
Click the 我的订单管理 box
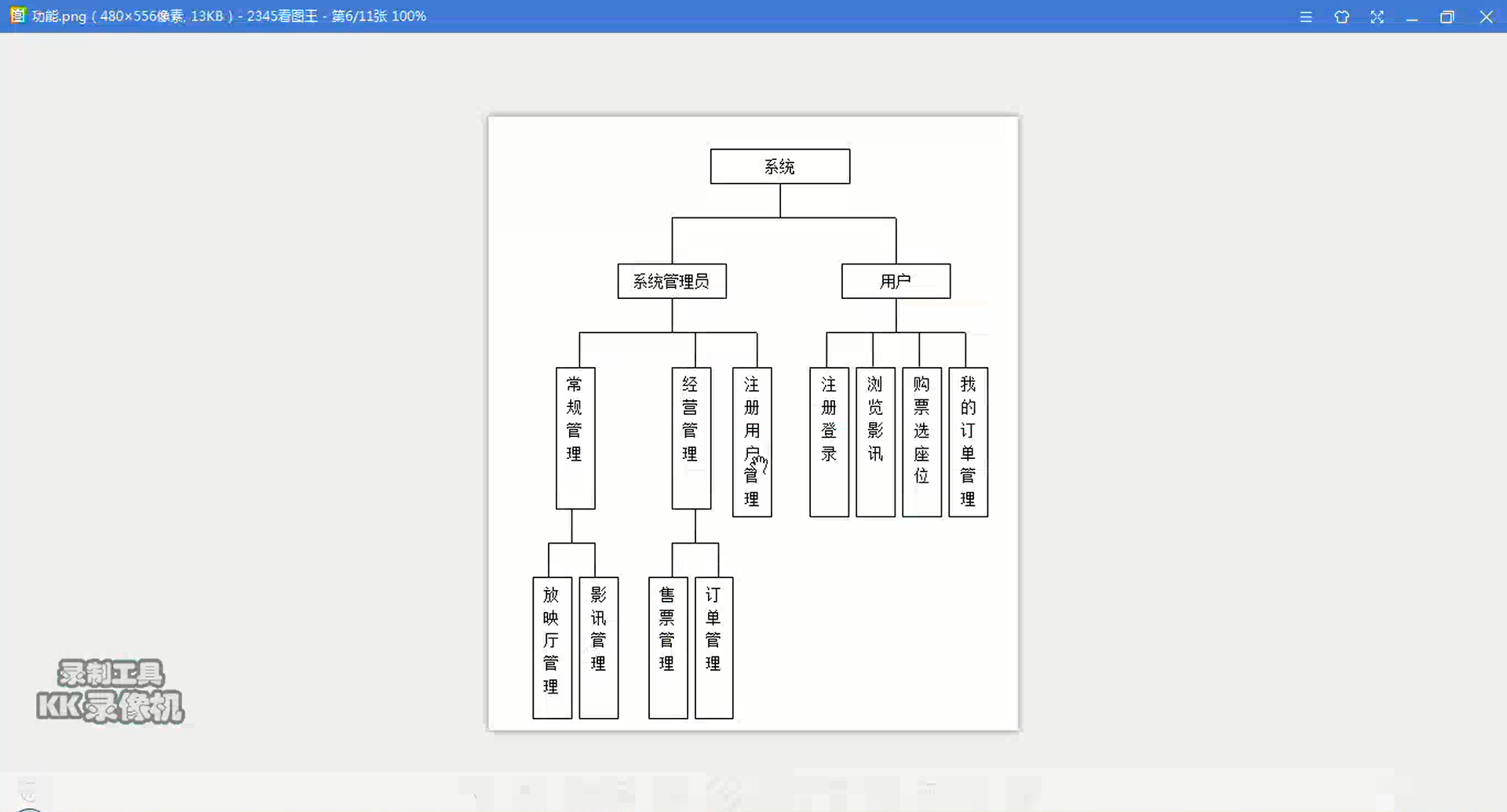tap(968, 442)
